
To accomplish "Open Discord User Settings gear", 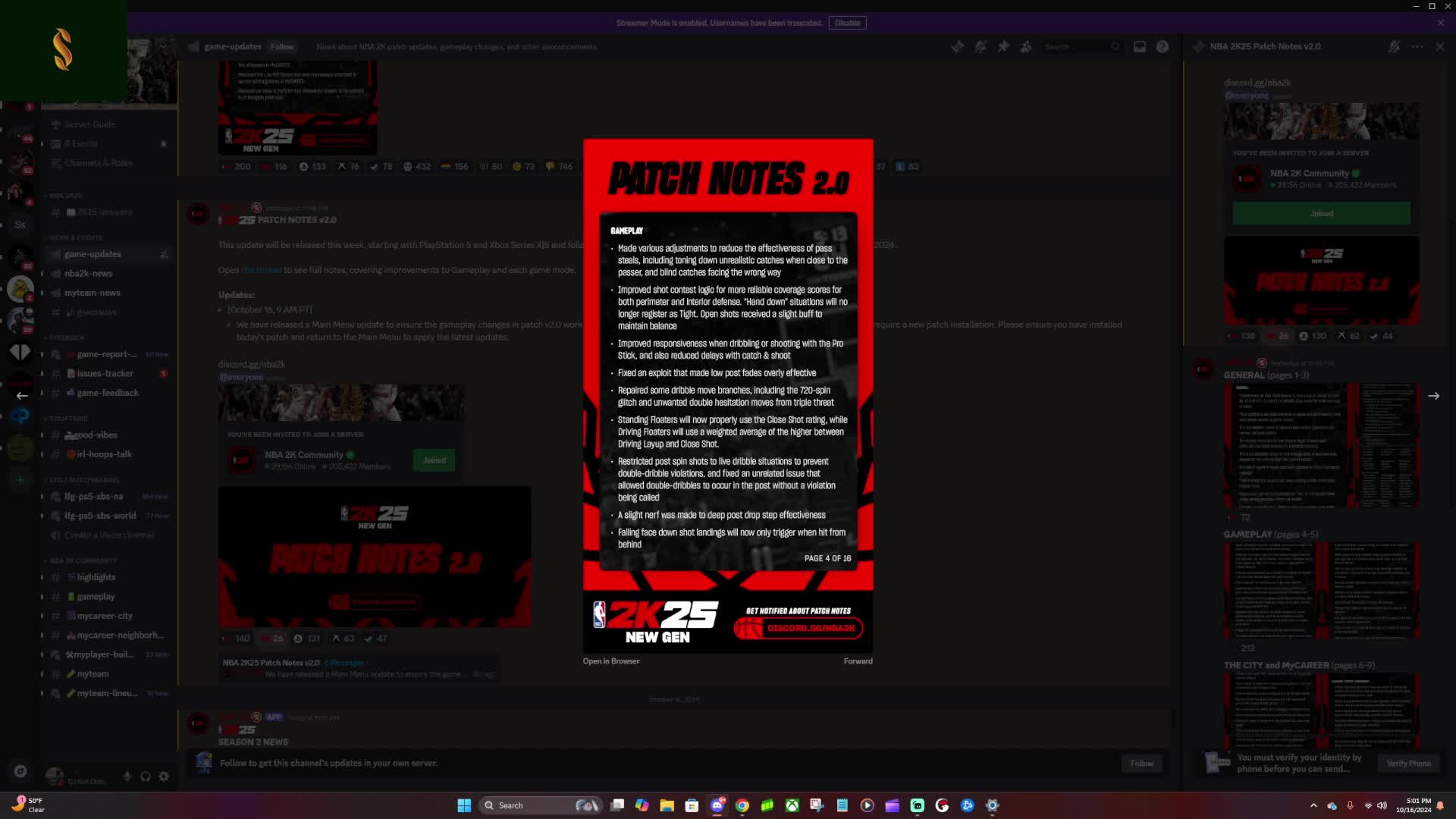I will [164, 777].
